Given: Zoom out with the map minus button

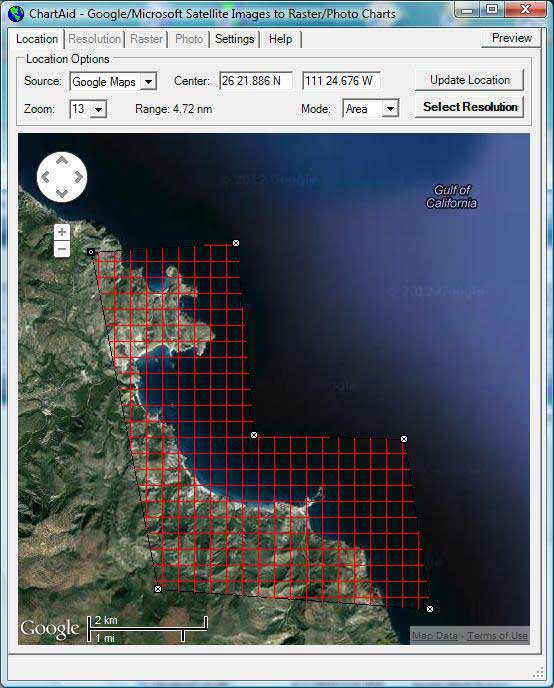Looking at the screenshot, I should pos(62,249).
